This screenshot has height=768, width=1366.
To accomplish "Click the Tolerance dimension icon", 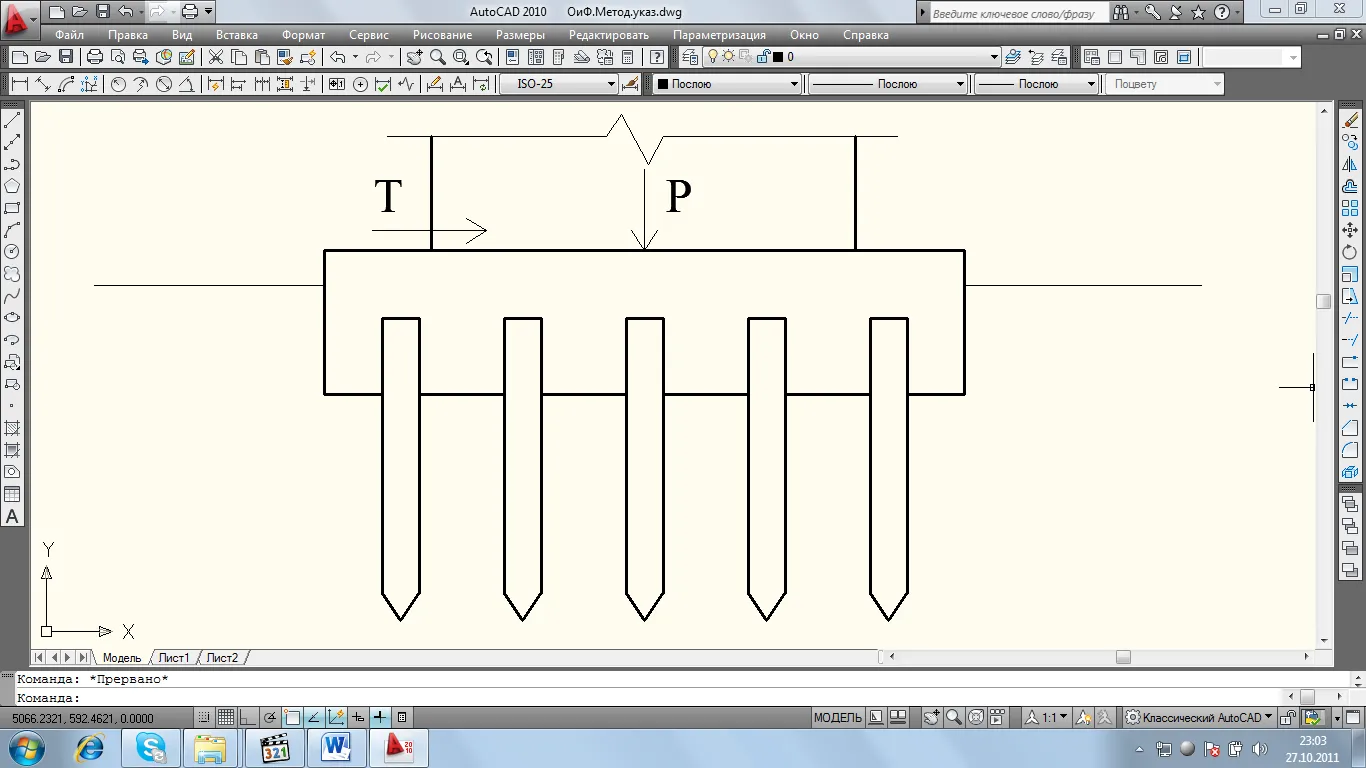I will pyautogui.click(x=337, y=84).
